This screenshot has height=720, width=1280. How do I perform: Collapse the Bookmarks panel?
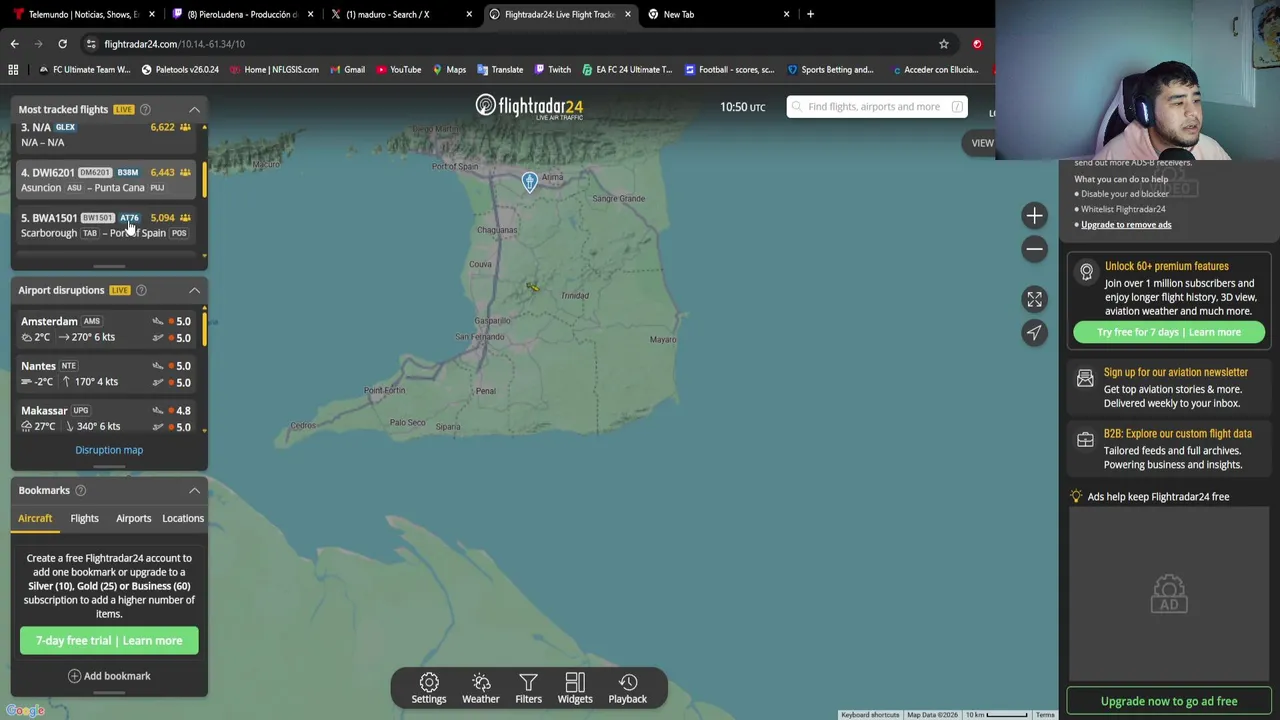194,490
